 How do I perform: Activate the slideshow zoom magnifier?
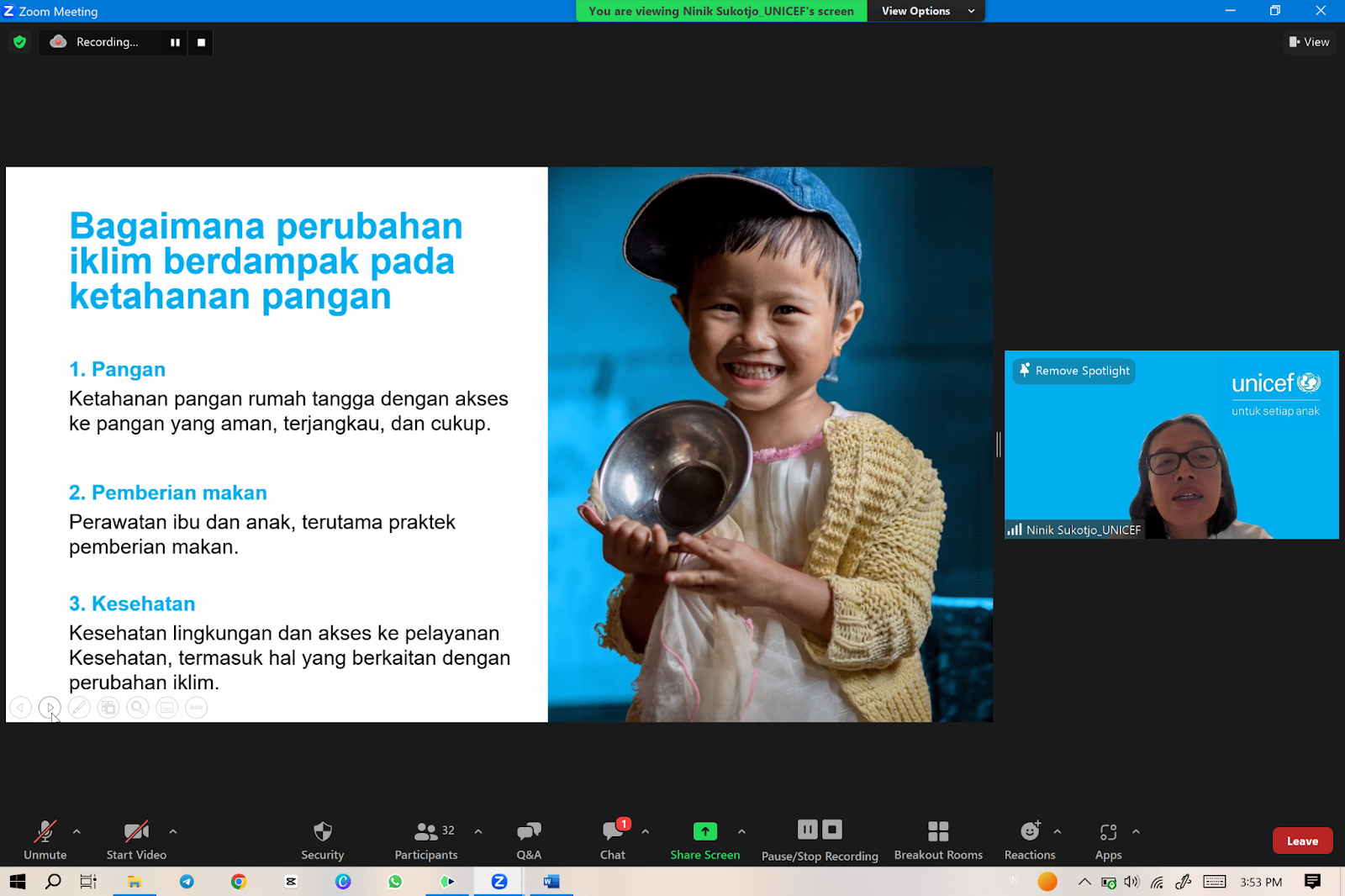coord(138,708)
